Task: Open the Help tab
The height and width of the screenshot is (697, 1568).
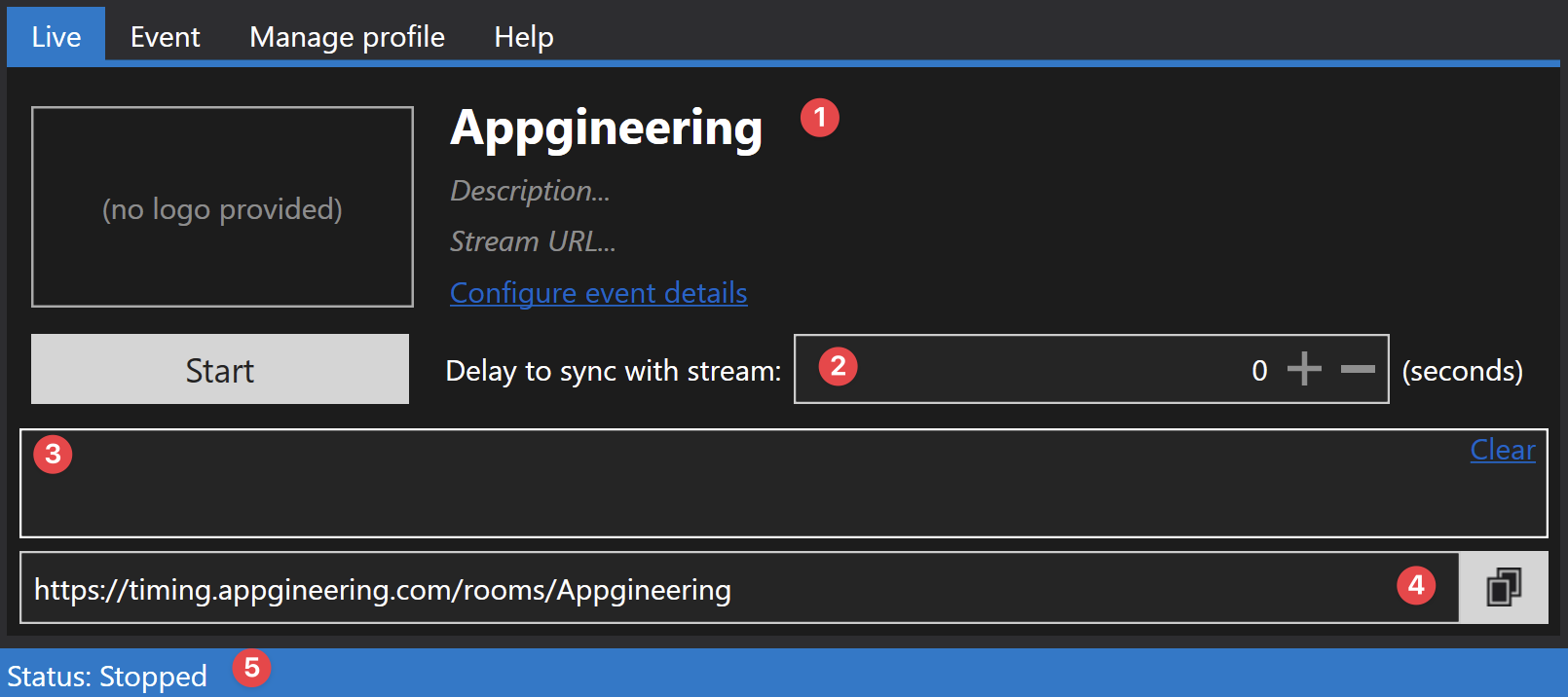Action: pos(523,36)
